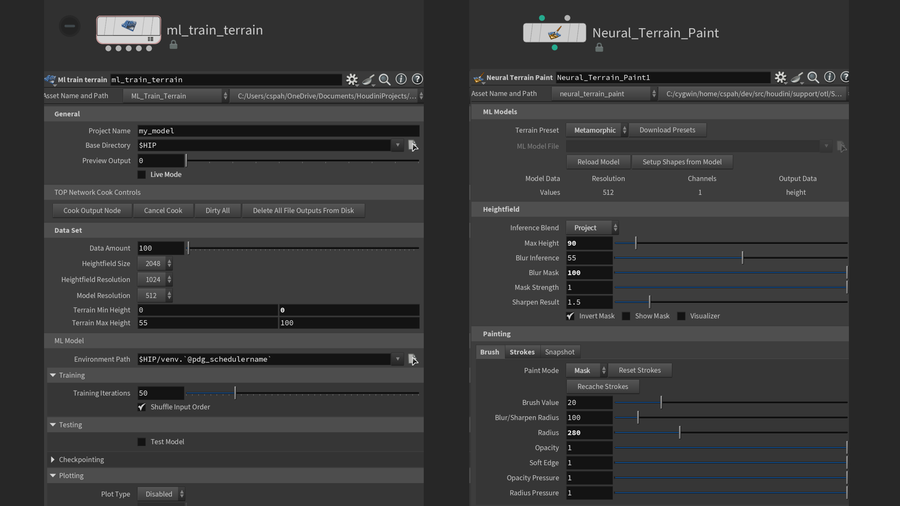The image size is (900, 506).
Task: Click the search icon in Neural Terrain Paint header
Action: [812, 77]
